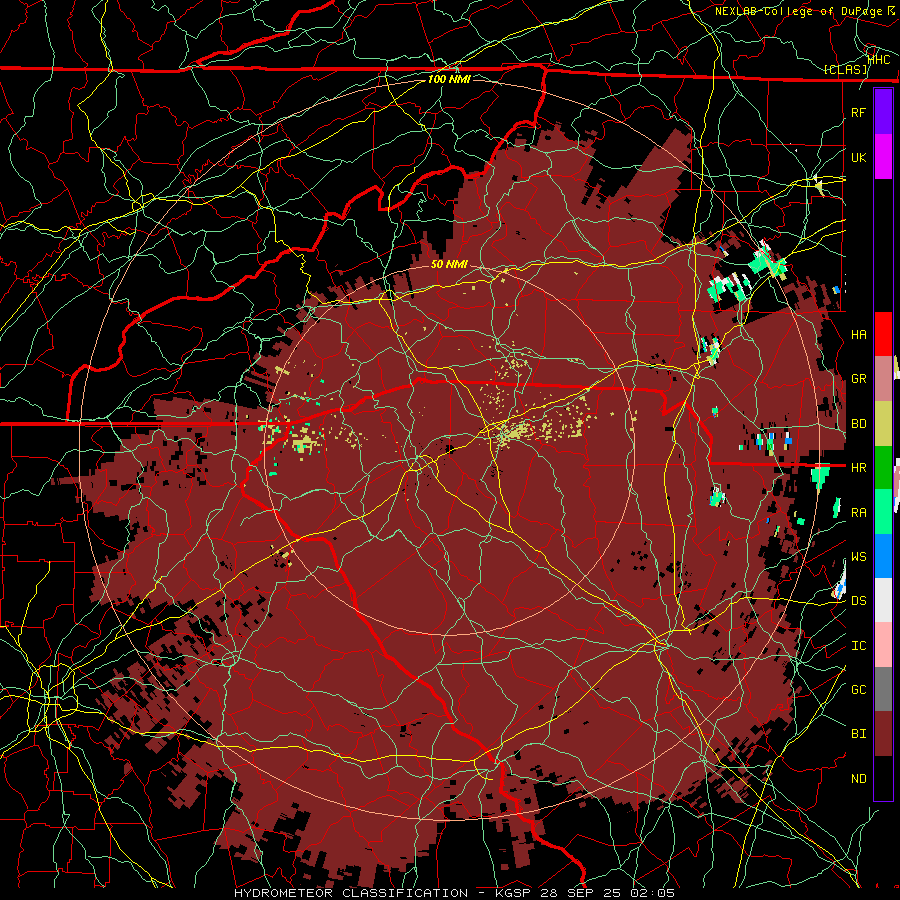Viewport: 900px width, 900px height.
Task: Select the gray GC color swatch
Action: (x=883, y=689)
